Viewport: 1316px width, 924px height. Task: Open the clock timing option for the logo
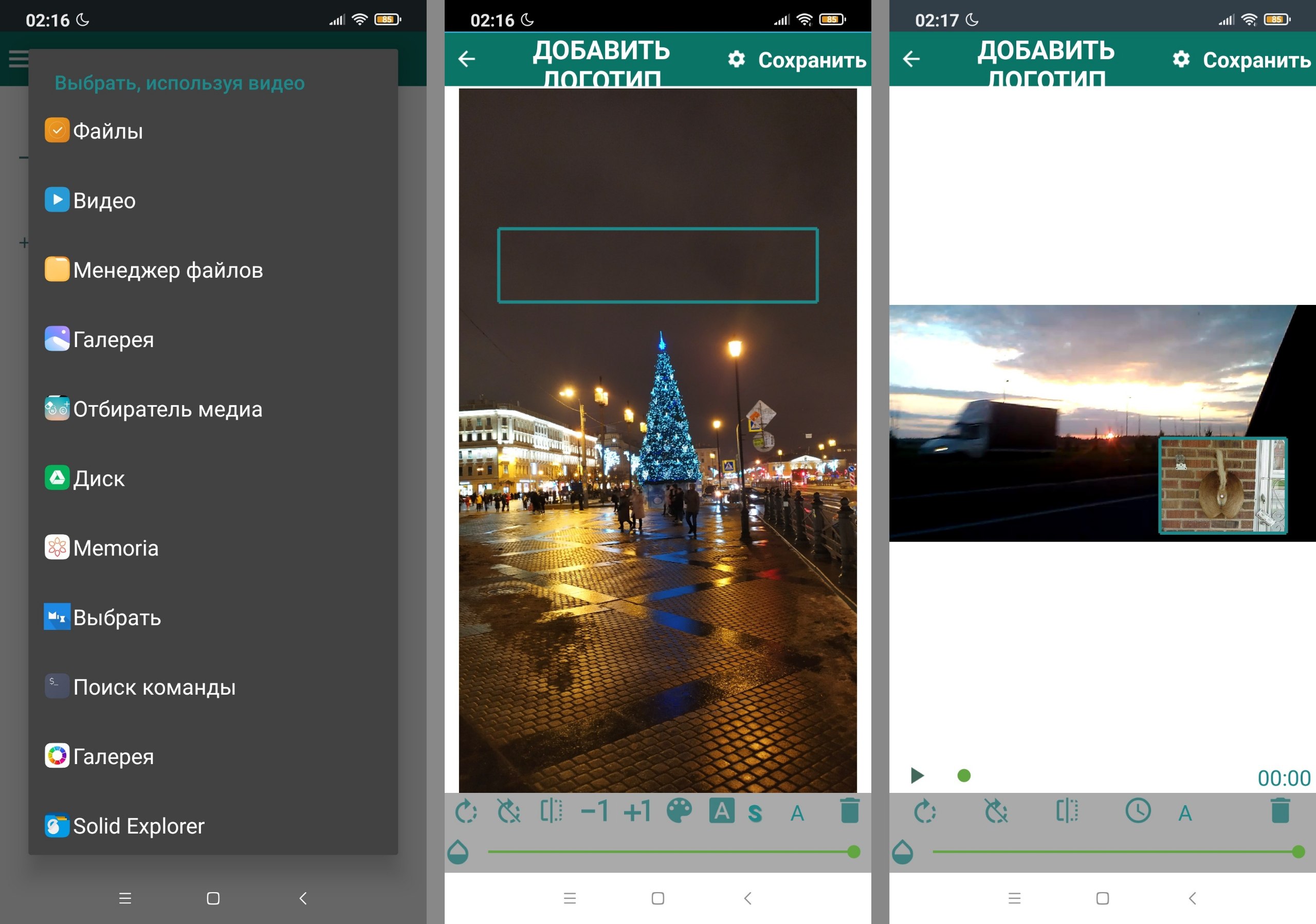point(1138,811)
